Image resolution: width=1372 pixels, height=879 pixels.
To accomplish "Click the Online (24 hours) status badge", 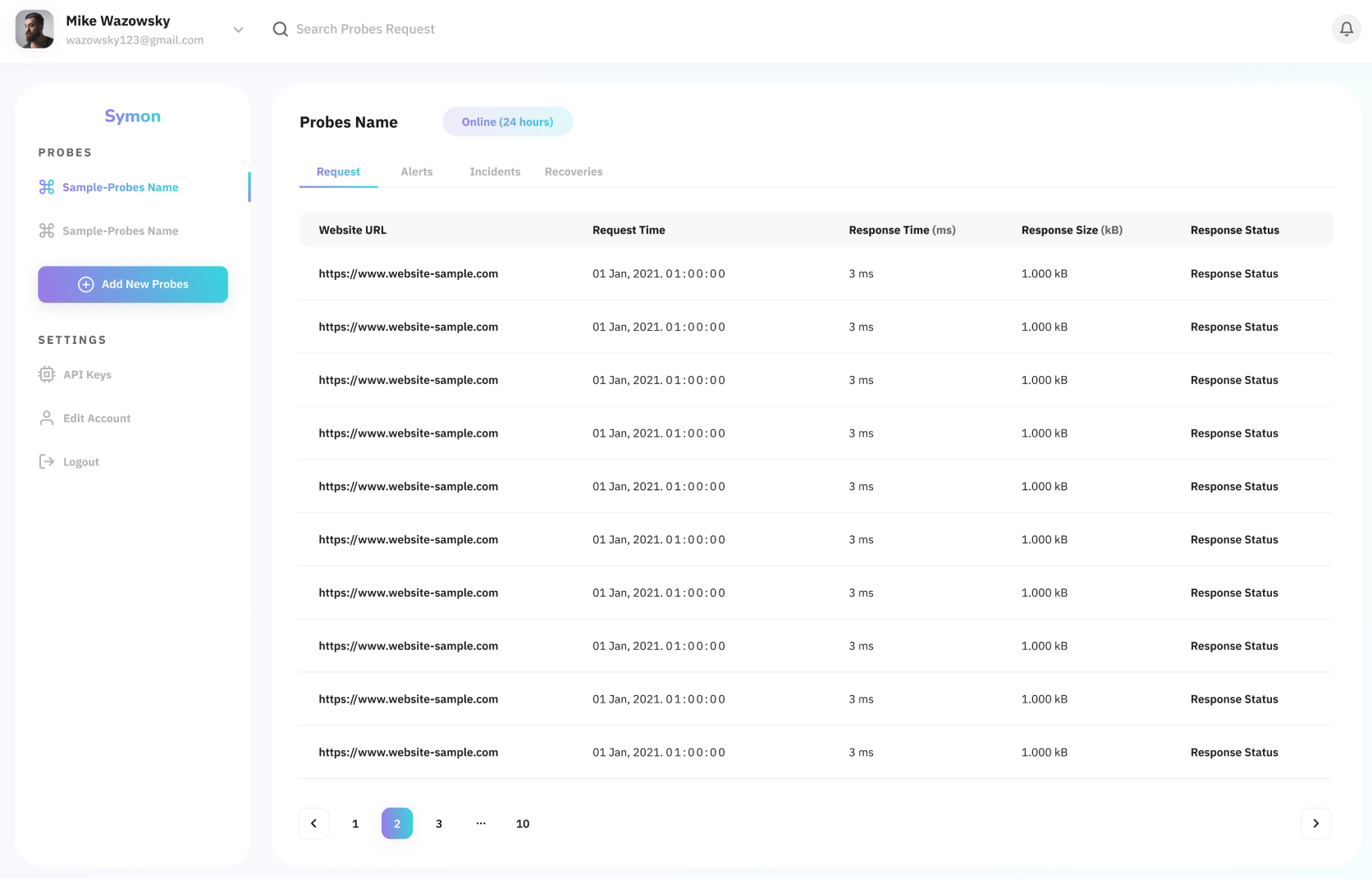I will [x=507, y=121].
